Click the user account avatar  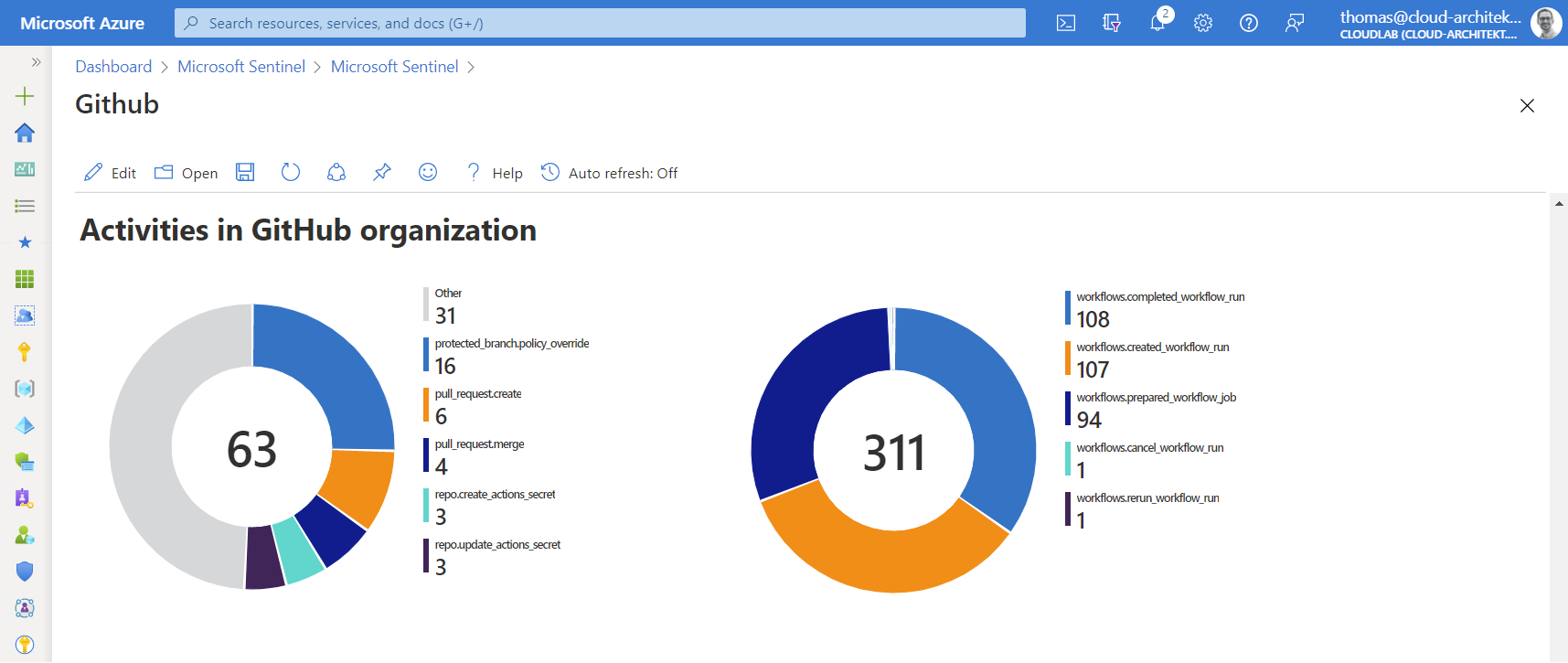coord(1546,23)
